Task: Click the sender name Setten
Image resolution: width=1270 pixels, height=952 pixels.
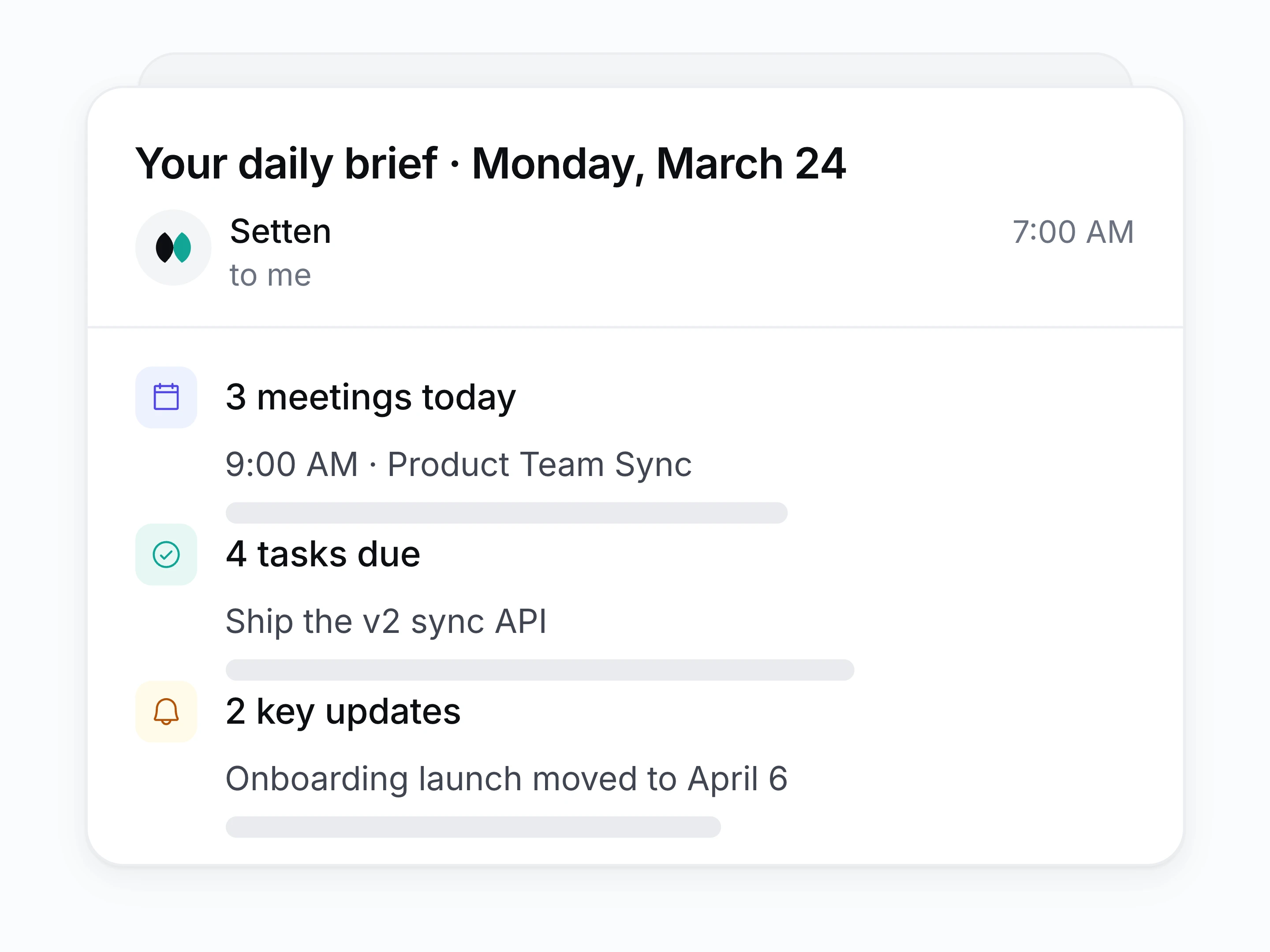Action: (x=281, y=232)
